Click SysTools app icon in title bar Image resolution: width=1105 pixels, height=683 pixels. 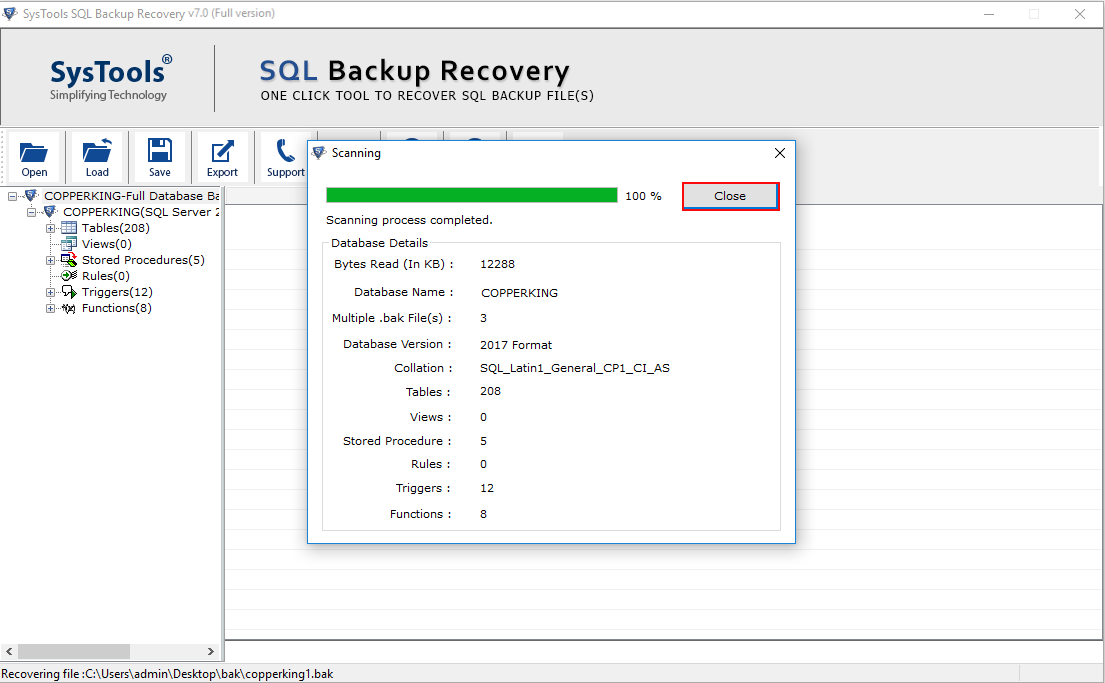coord(10,13)
